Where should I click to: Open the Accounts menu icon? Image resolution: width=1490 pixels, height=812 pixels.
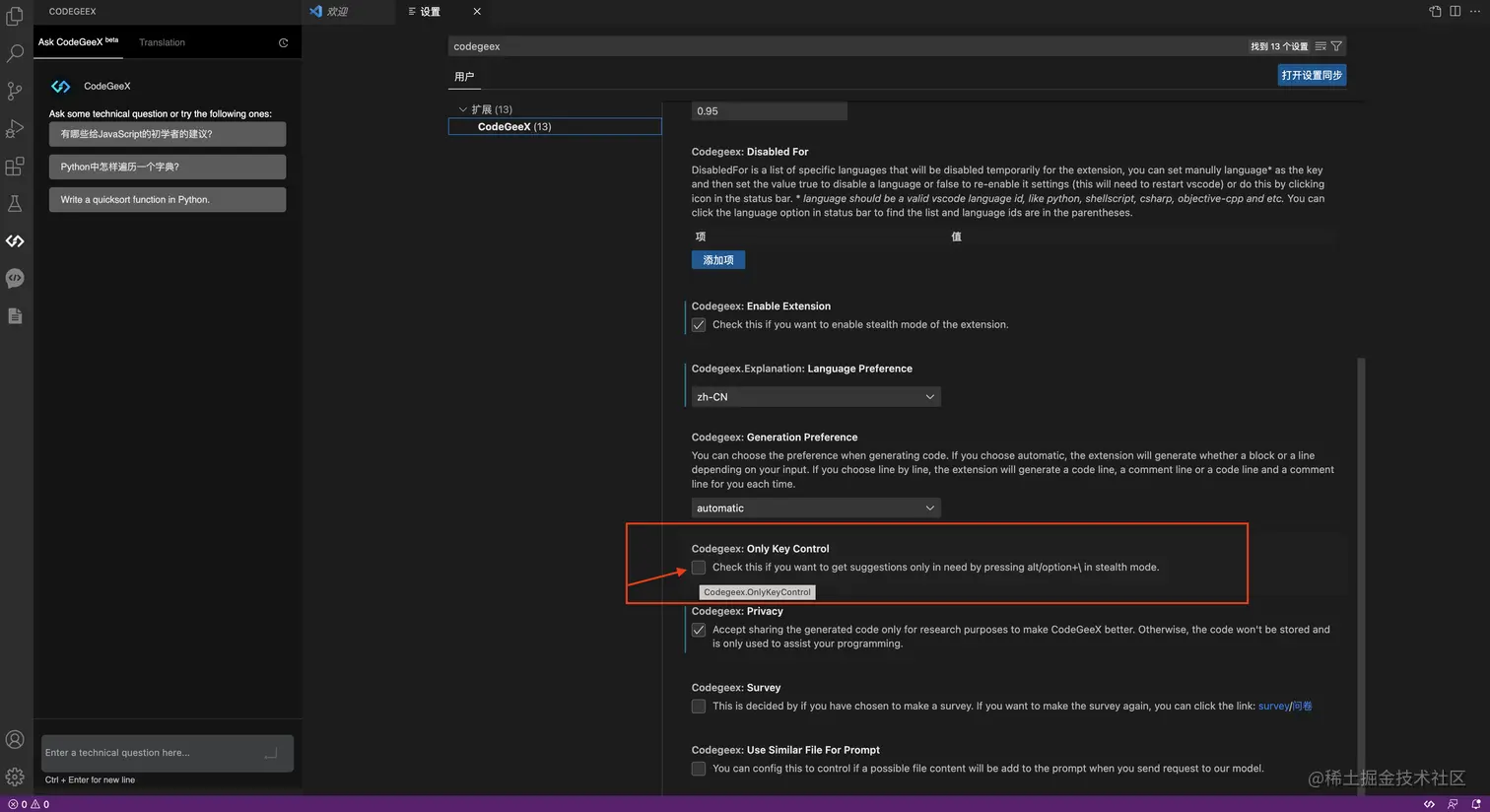tap(15, 739)
